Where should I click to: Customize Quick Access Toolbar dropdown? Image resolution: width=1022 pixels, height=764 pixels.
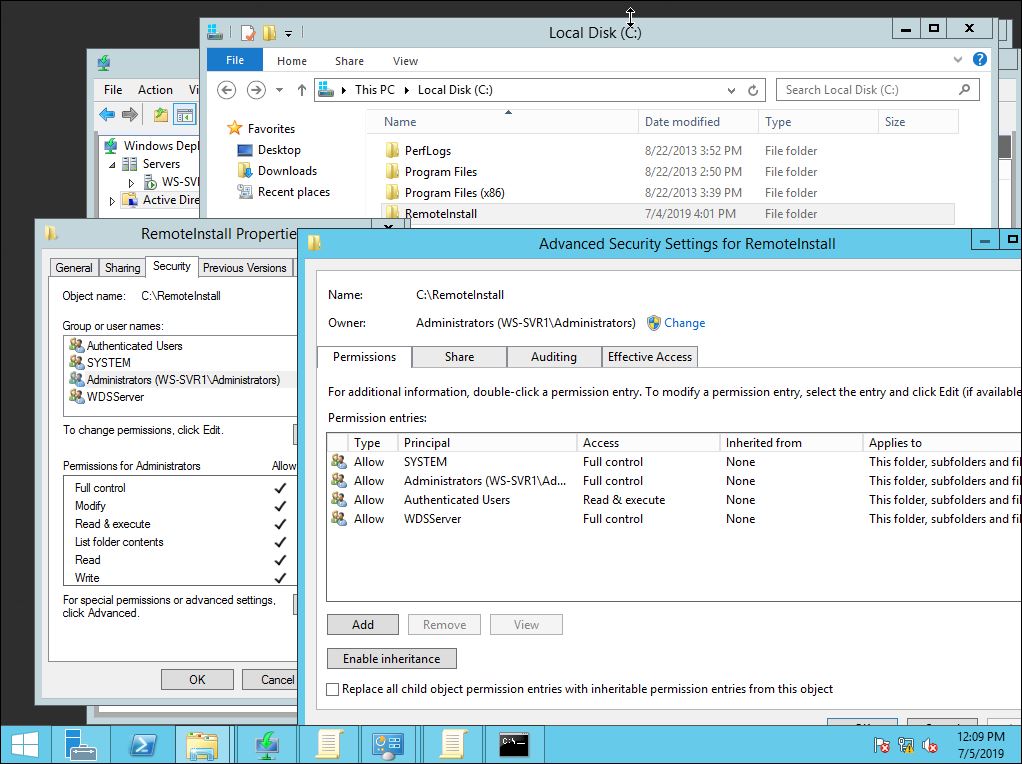point(288,33)
